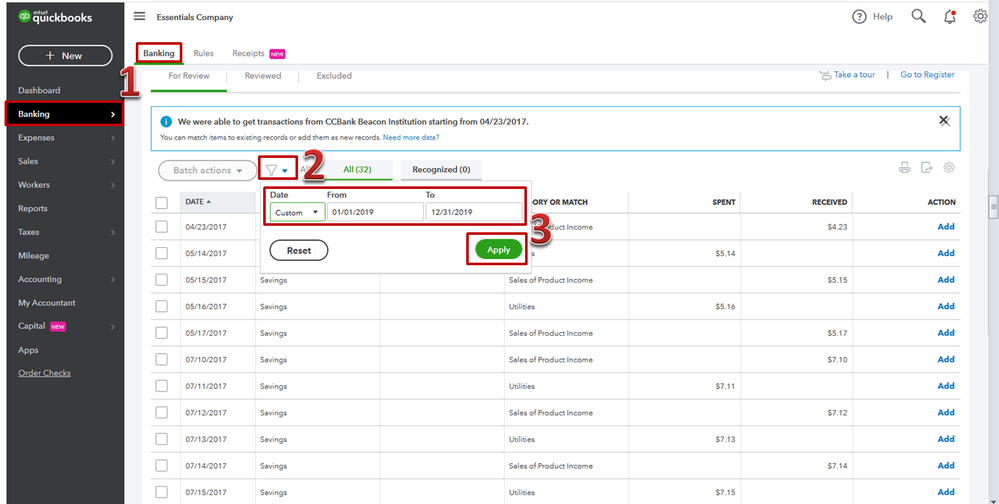Check the box for 07/11/2017 transaction

(x=162, y=386)
